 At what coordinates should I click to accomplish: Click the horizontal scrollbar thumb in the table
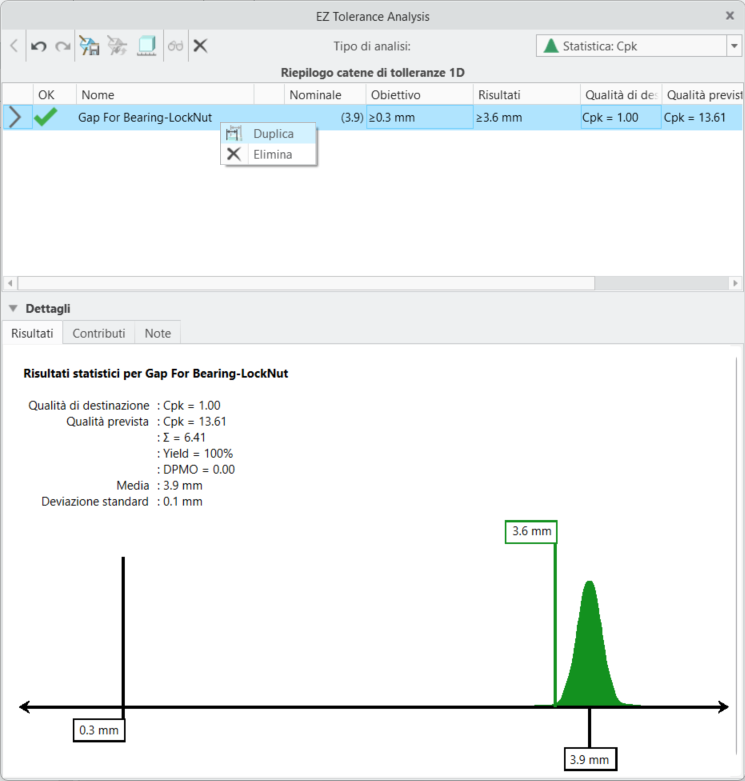tap(306, 283)
